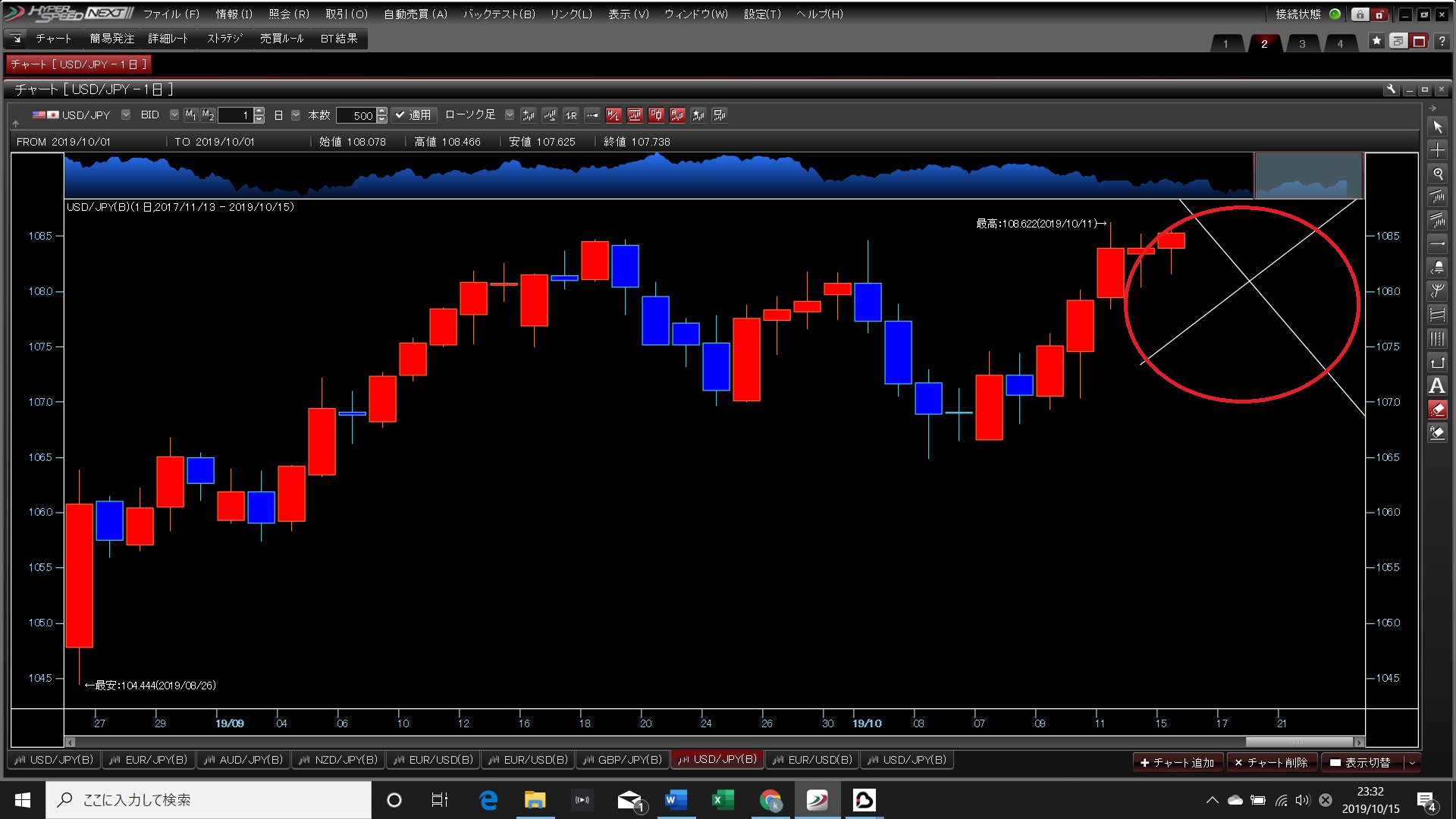Viewport: 1456px width, 819px height.
Task: Select the horizontal line tool
Action: (x=1437, y=244)
